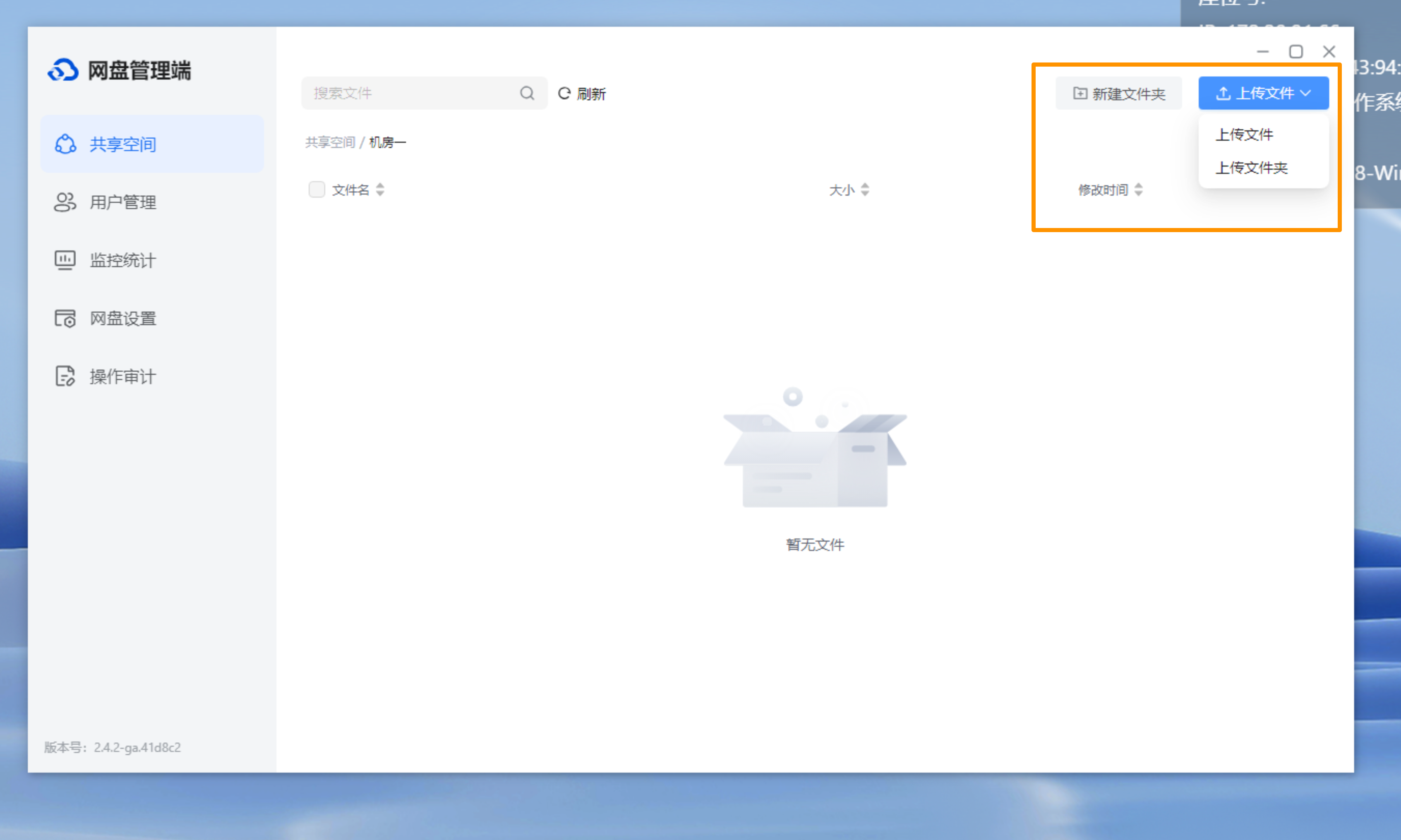Sort files by 文件名 column arrows
Screen dimensions: 1401x840
[380, 190]
